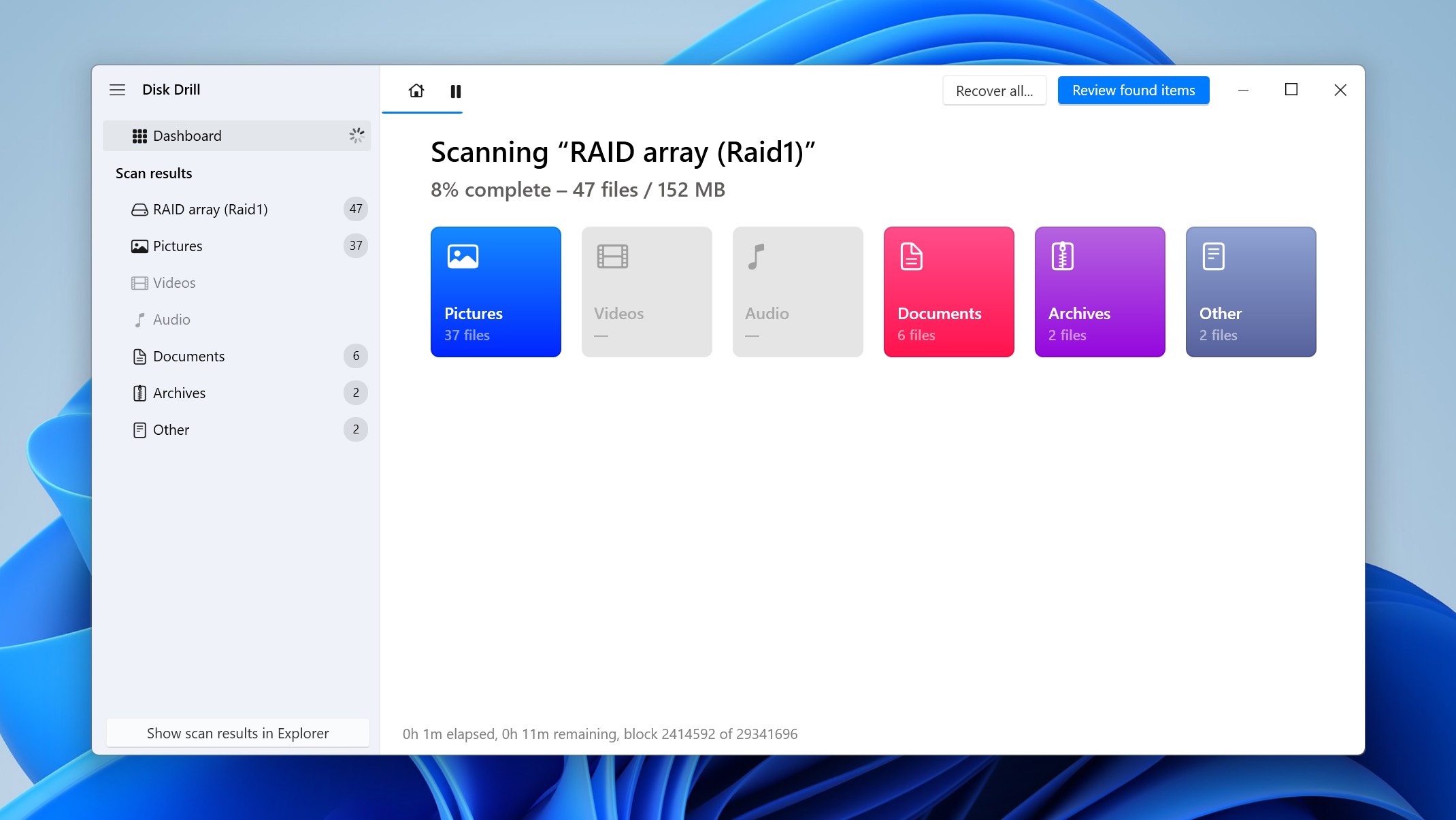Click Recover all

coord(994,90)
